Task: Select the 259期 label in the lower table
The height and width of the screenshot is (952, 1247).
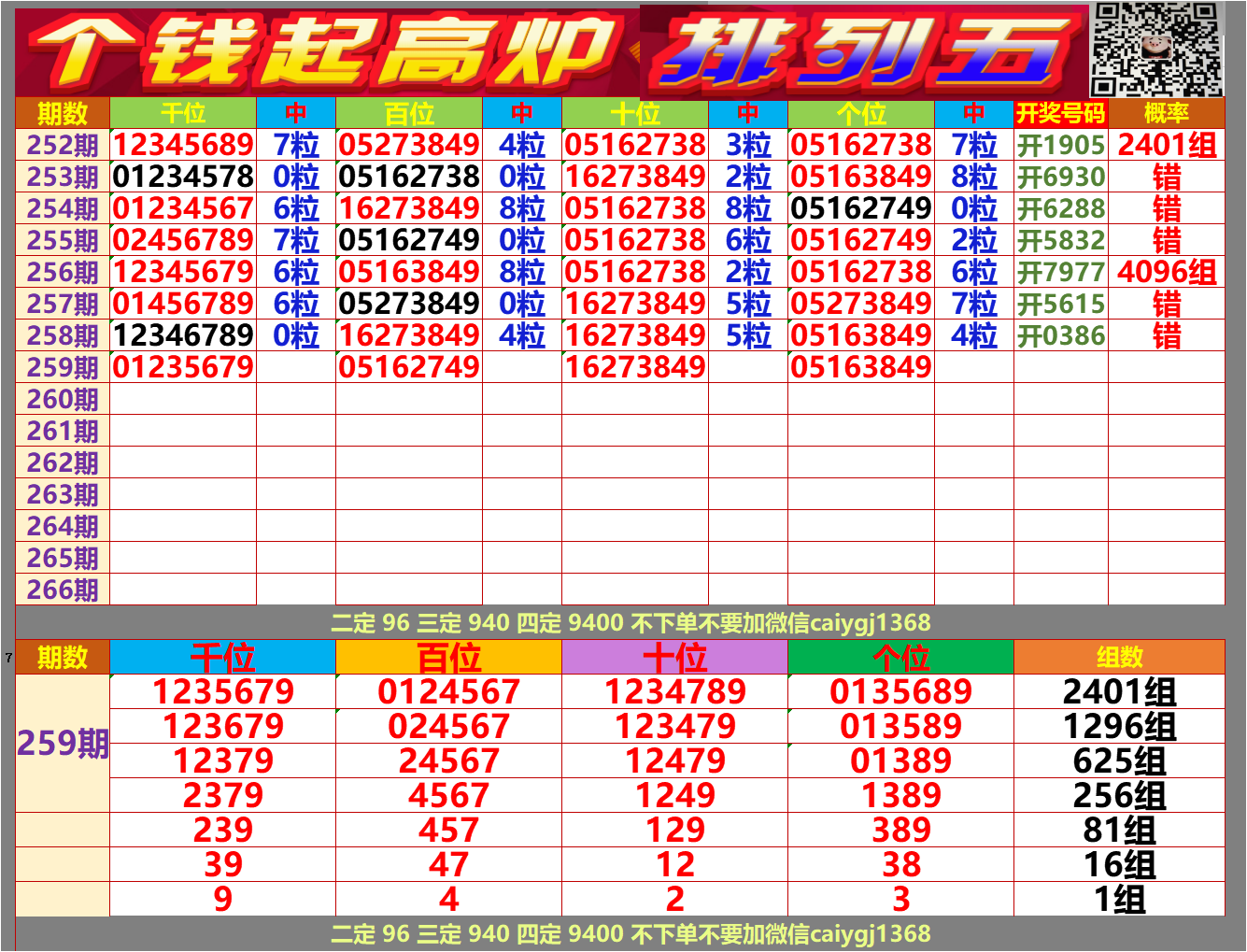Action: pos(61,743)
